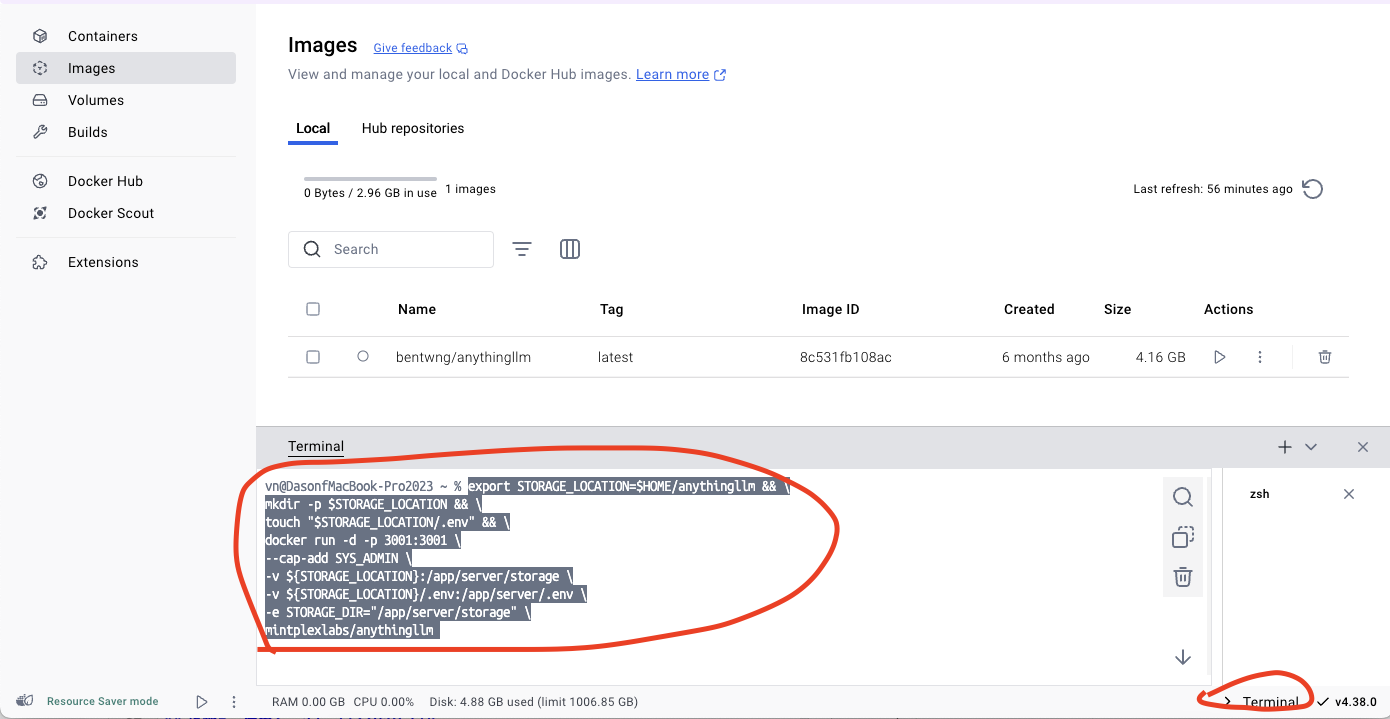
Task: Run the bentwng/anythingllm image
Action: 1219,357
